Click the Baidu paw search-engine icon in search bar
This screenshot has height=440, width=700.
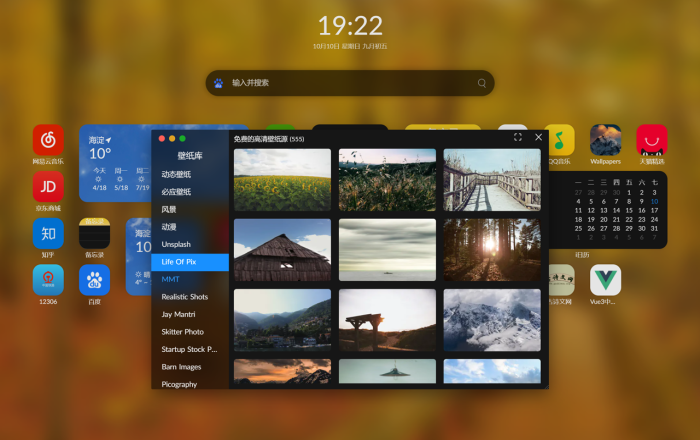(x=218, y=83)
